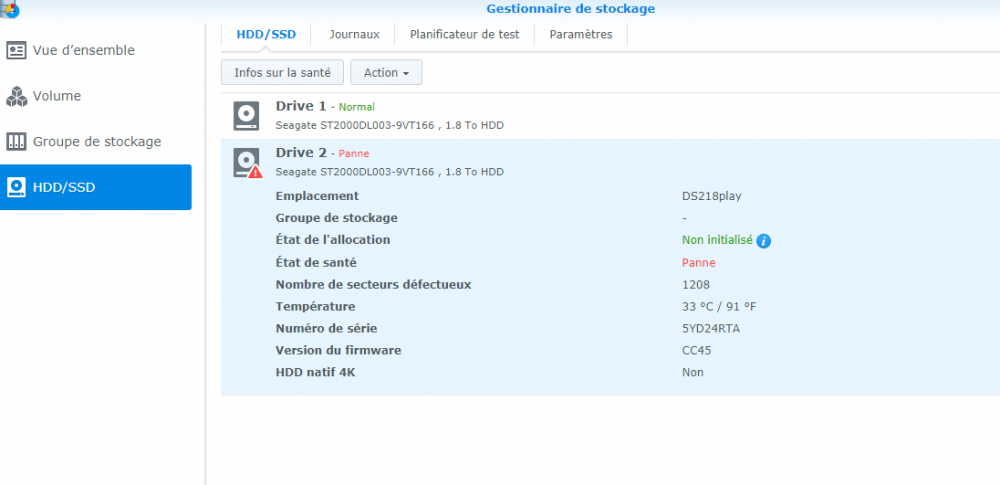The image size is (1000, 485).
Task: Click the serial number 5YD24RTA
Action: pos(711,329)
